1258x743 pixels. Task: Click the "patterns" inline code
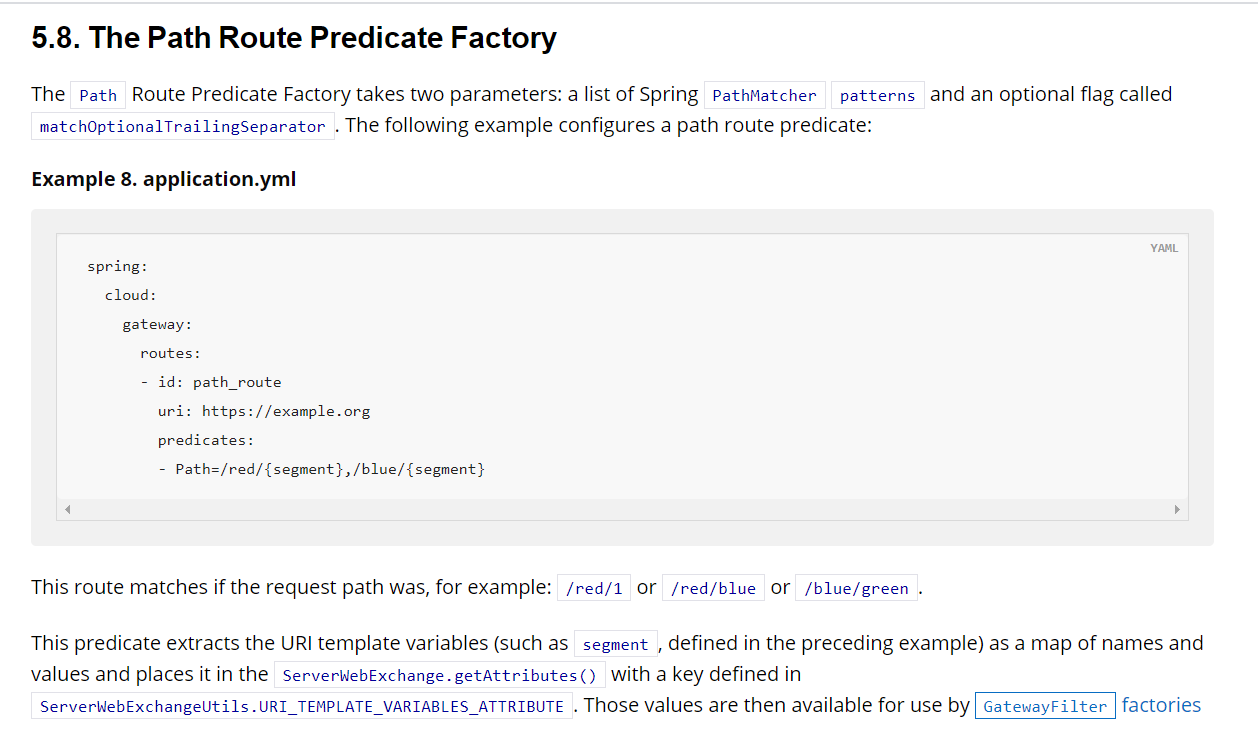click(877, 96)
